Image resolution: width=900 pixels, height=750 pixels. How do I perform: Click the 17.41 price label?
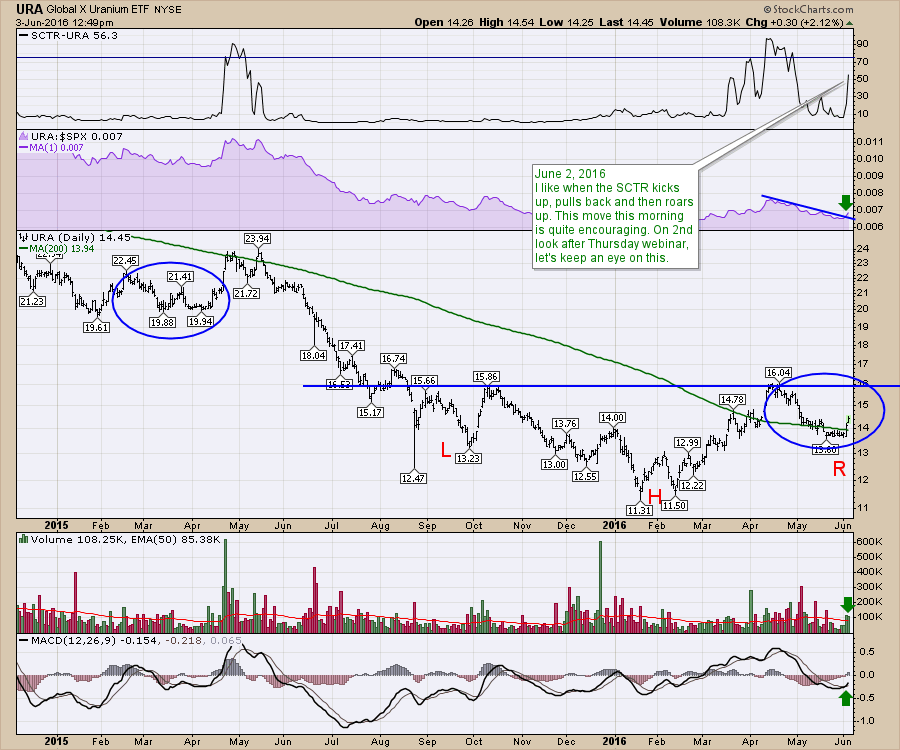(351, 345)
